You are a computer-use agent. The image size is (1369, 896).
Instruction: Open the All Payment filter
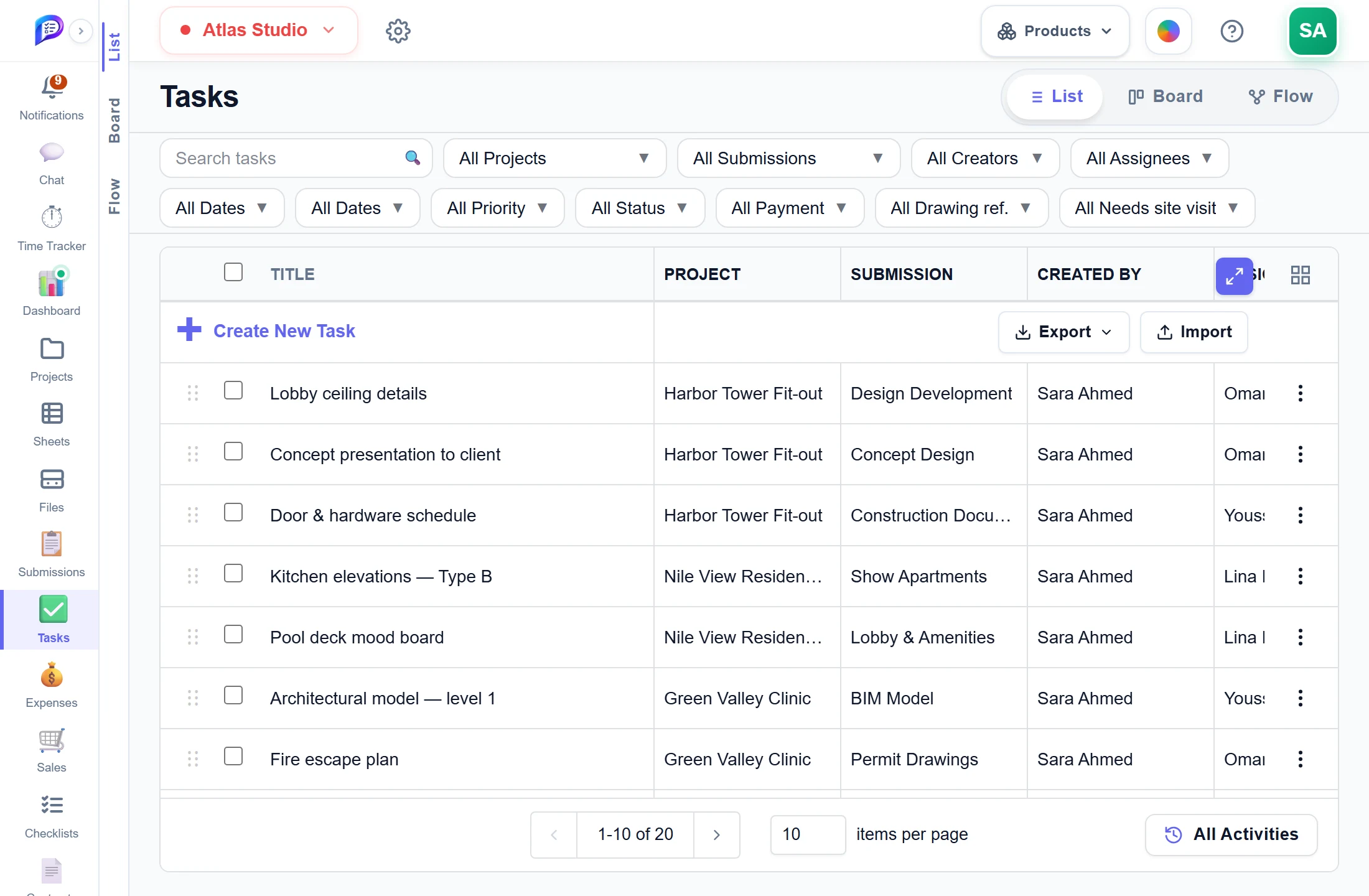tap(790, 208)
